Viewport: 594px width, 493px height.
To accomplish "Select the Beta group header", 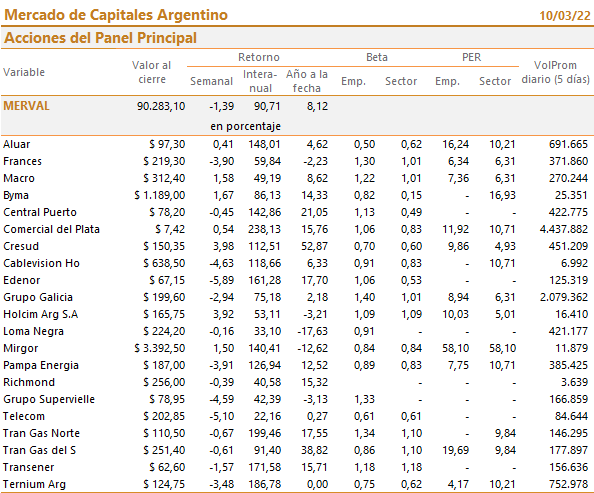I will tap(377, 57).
